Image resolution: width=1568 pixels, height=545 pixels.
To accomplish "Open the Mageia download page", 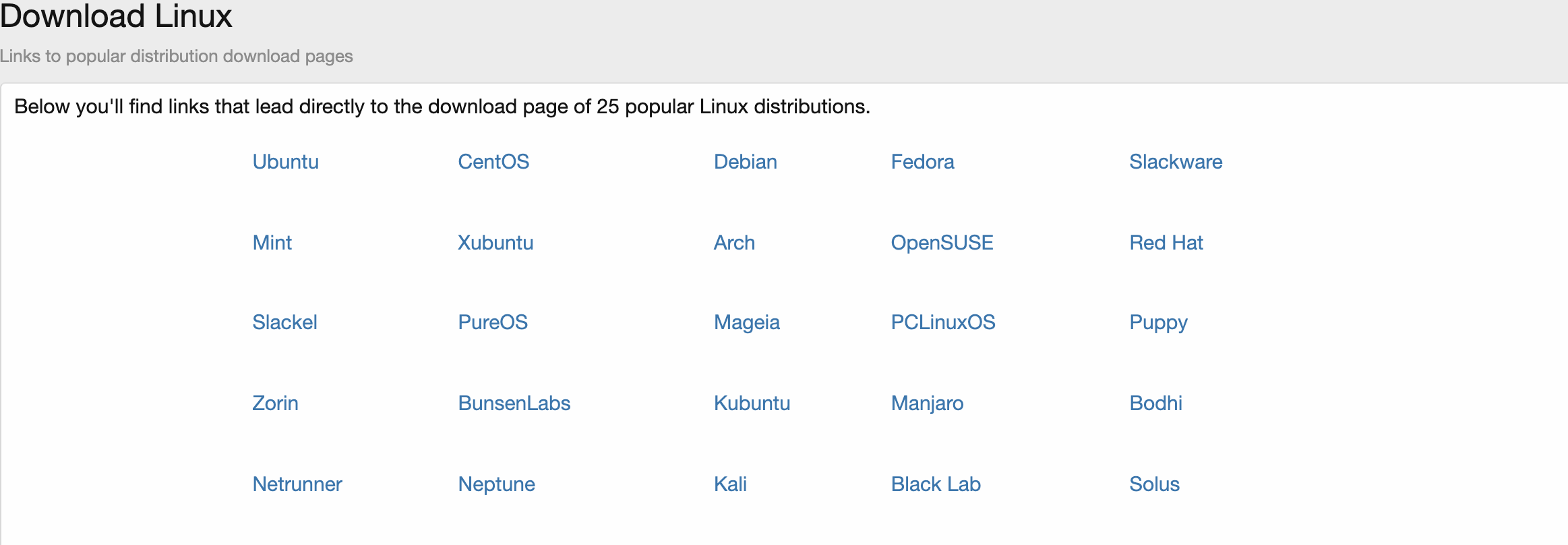I will pos(746,323).
